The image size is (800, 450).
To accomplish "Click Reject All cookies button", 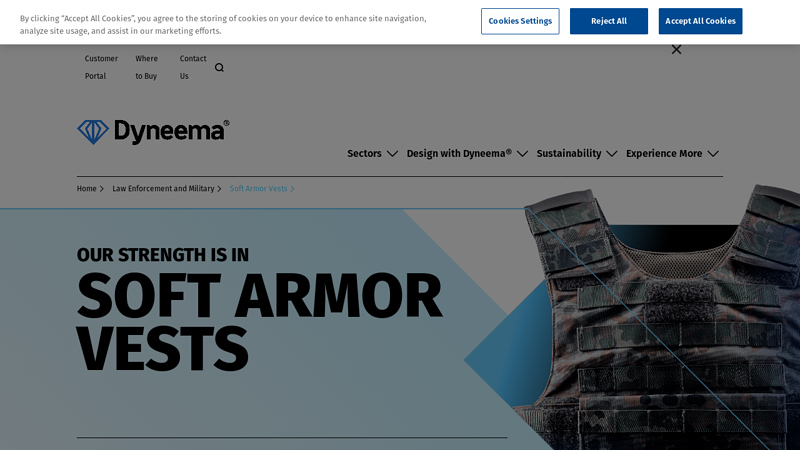I will (609, 21).
